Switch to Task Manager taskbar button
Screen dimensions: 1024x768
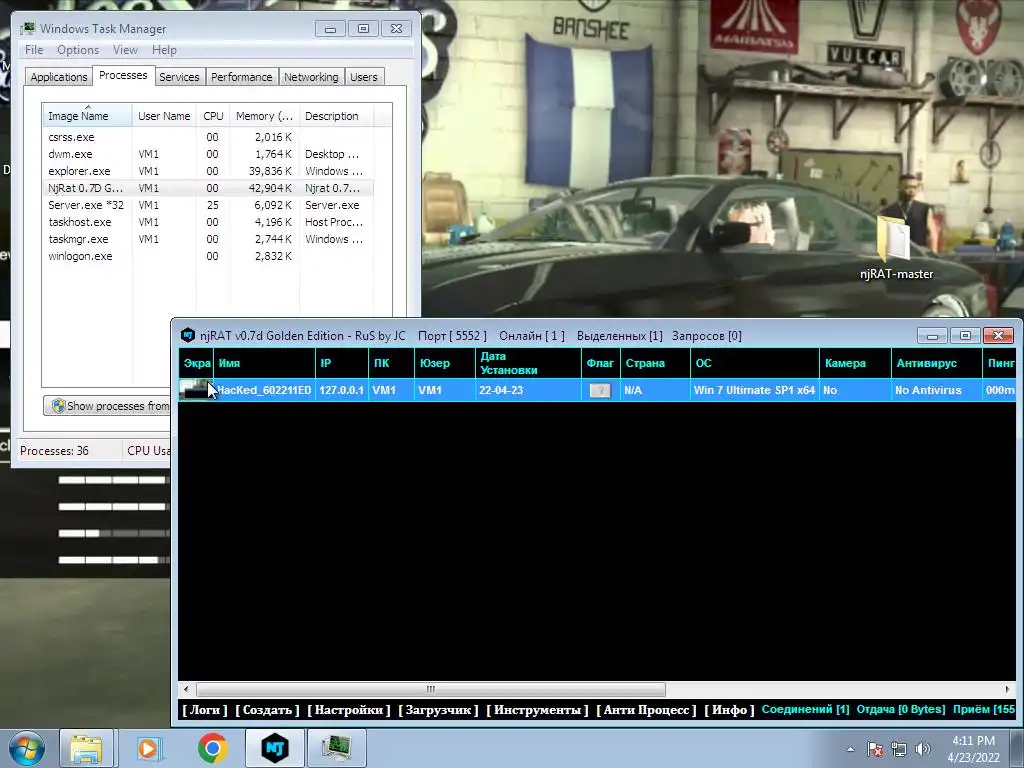click(x=336, y=748)
